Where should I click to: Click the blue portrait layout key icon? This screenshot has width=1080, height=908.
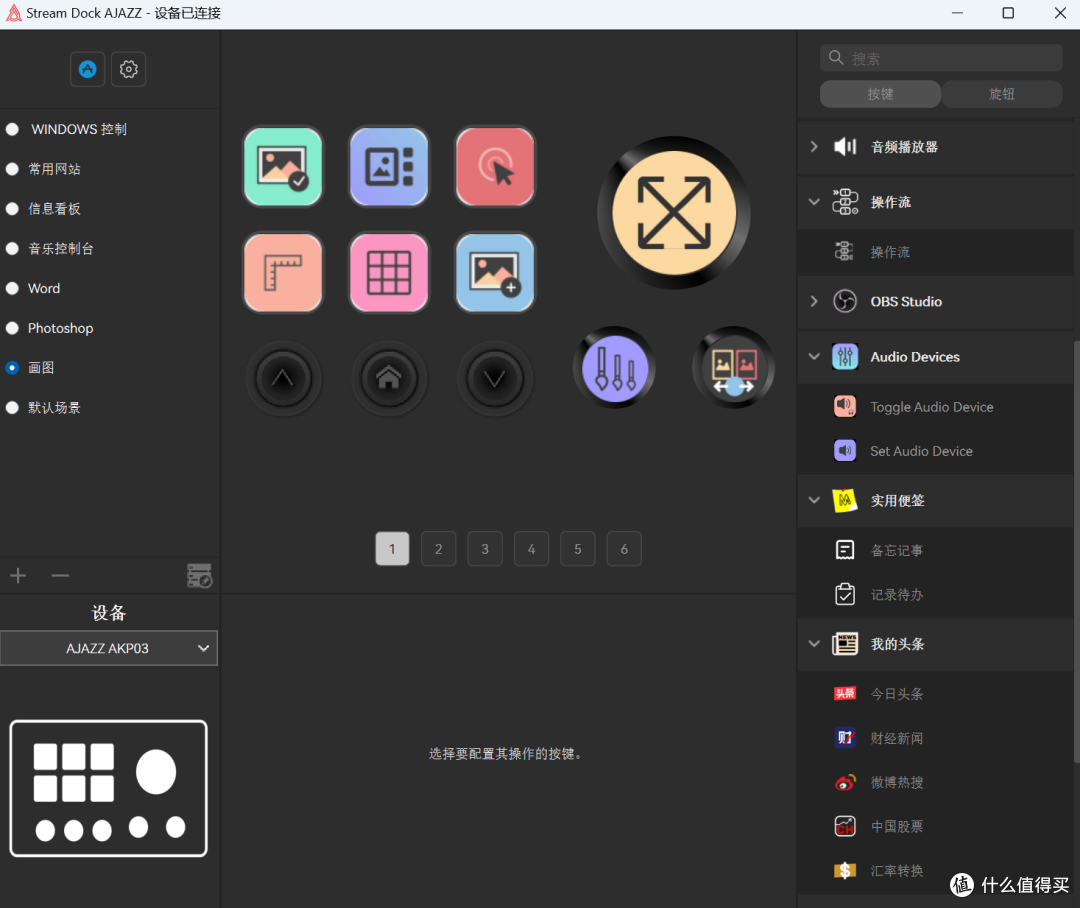coord(389,167)
